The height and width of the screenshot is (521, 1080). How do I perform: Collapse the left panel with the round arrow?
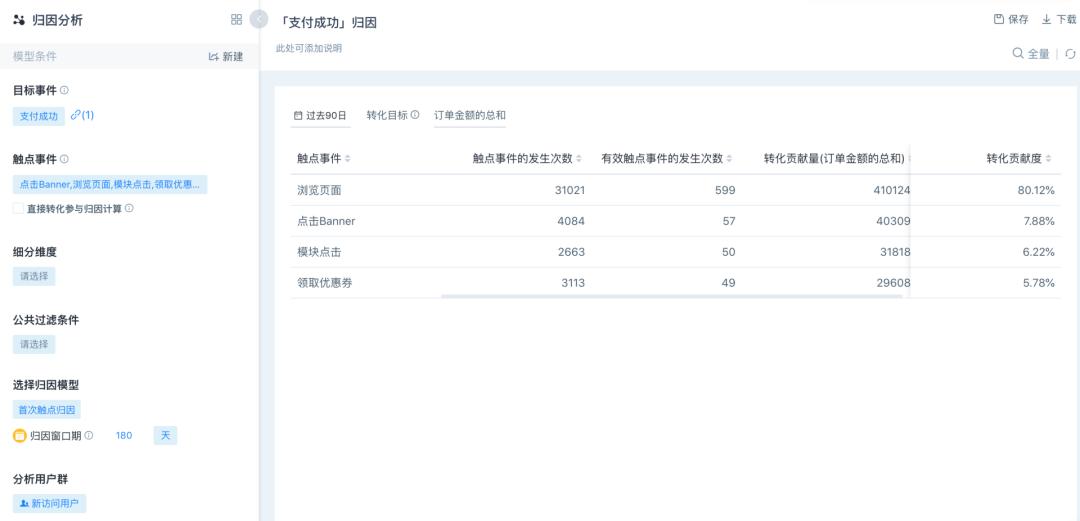[x=259, y=19]
